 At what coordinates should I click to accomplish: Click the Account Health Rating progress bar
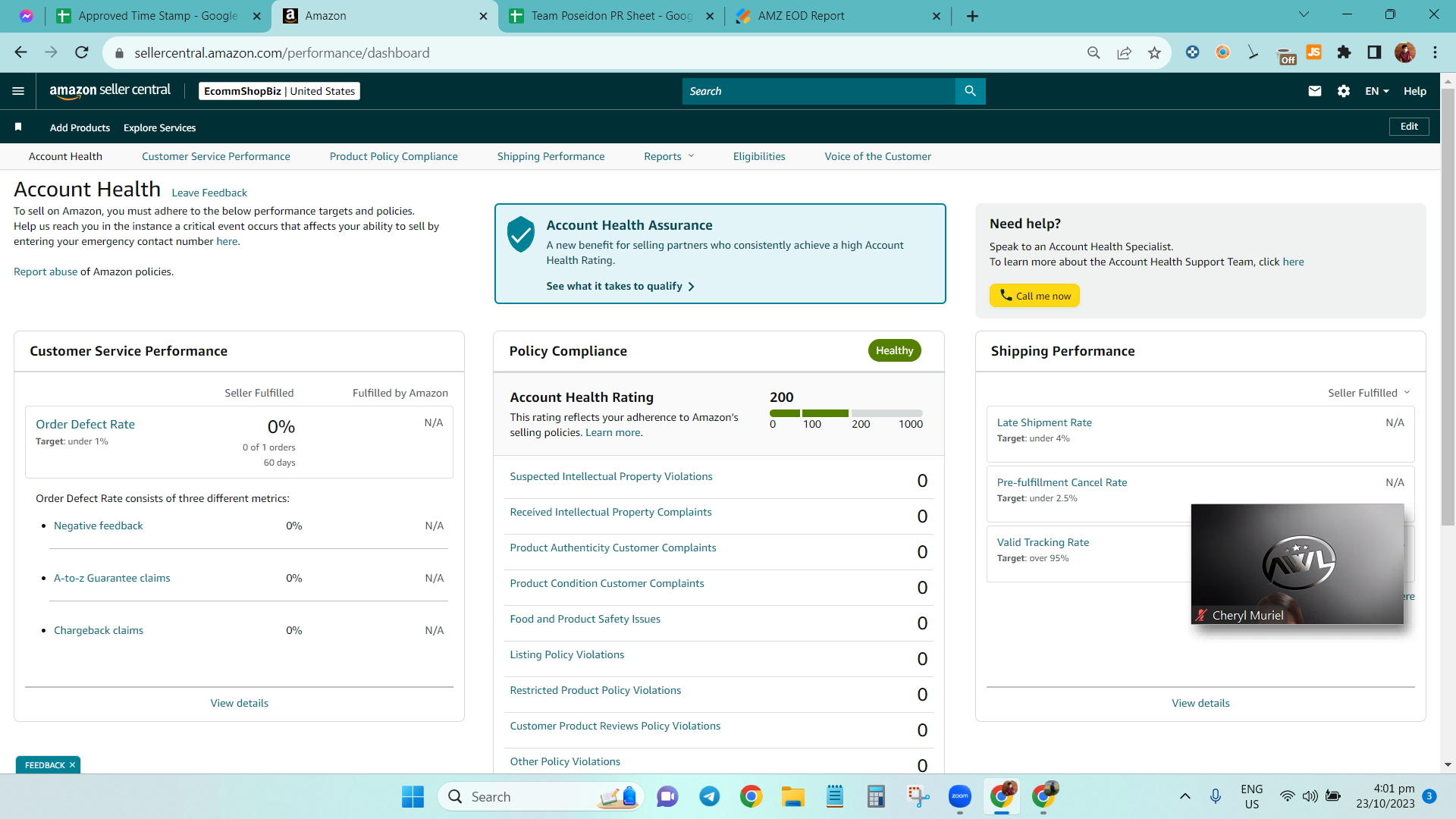tap(846, 413)
